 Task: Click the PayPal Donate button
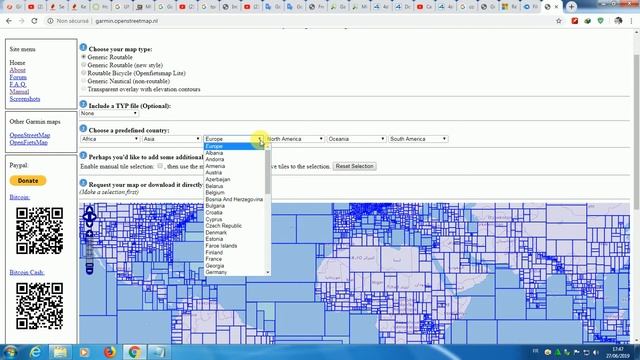[28, 180]
